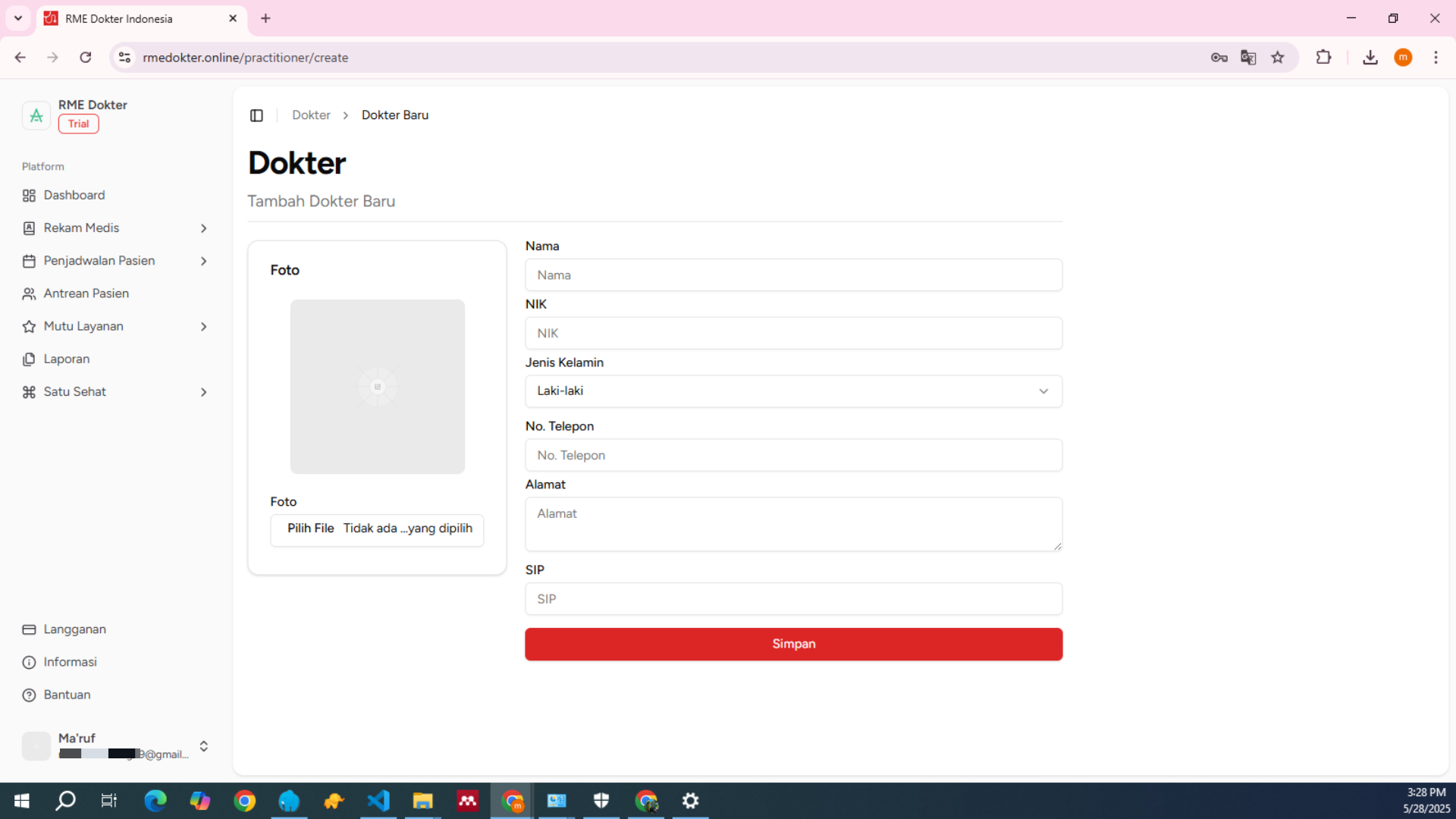Image resolution: width=1456 pixels, height=819 pixels.
Task: Click the RME Dokter logo icon
Action: 36,115
